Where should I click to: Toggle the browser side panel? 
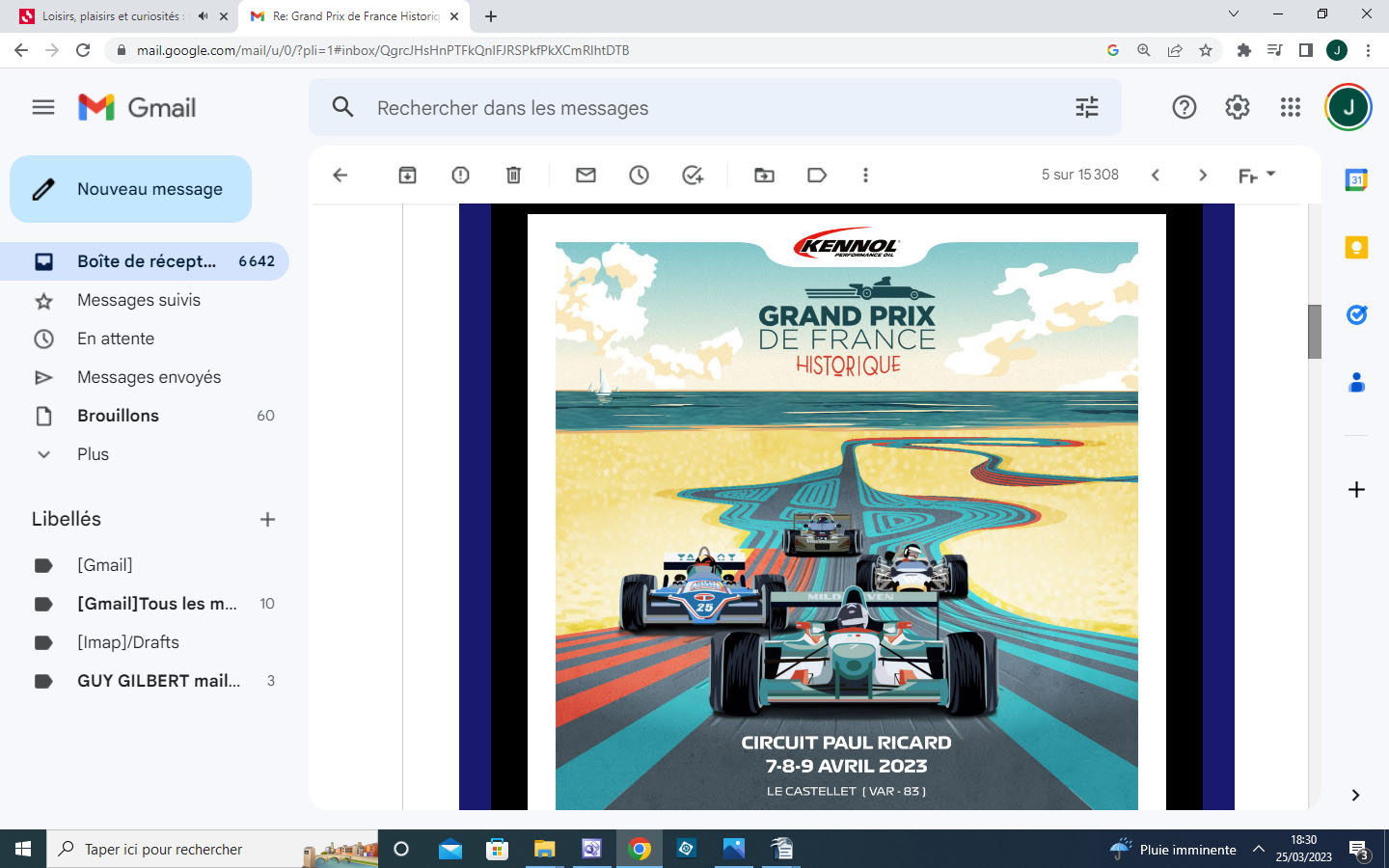(1306, 50)
